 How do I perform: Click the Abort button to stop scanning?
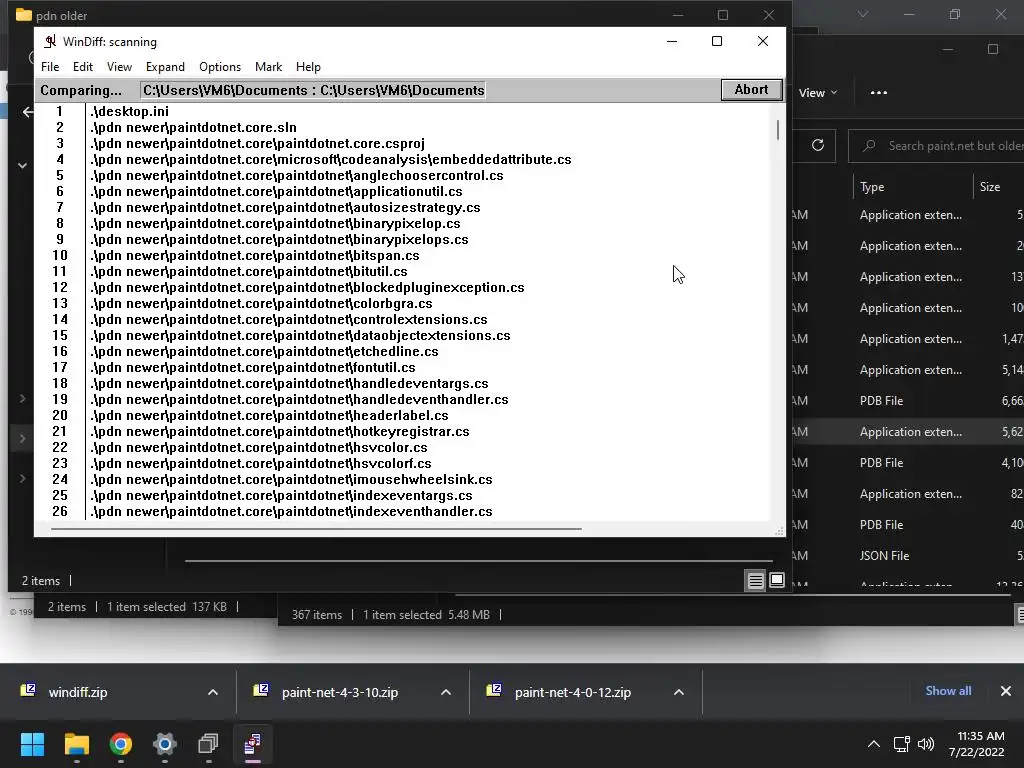(x=752, y=89)
